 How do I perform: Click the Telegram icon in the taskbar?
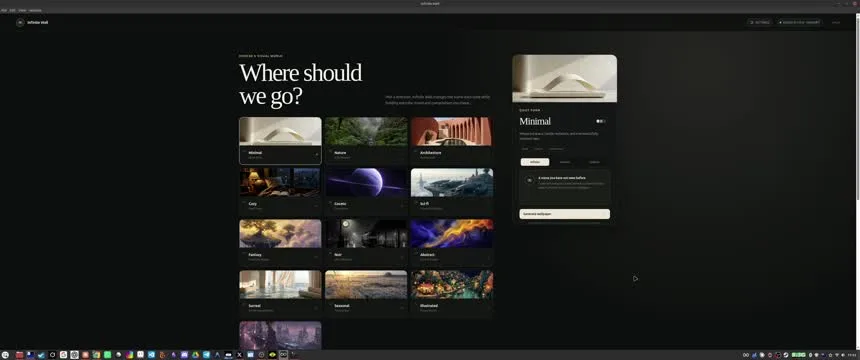[206, 355]
